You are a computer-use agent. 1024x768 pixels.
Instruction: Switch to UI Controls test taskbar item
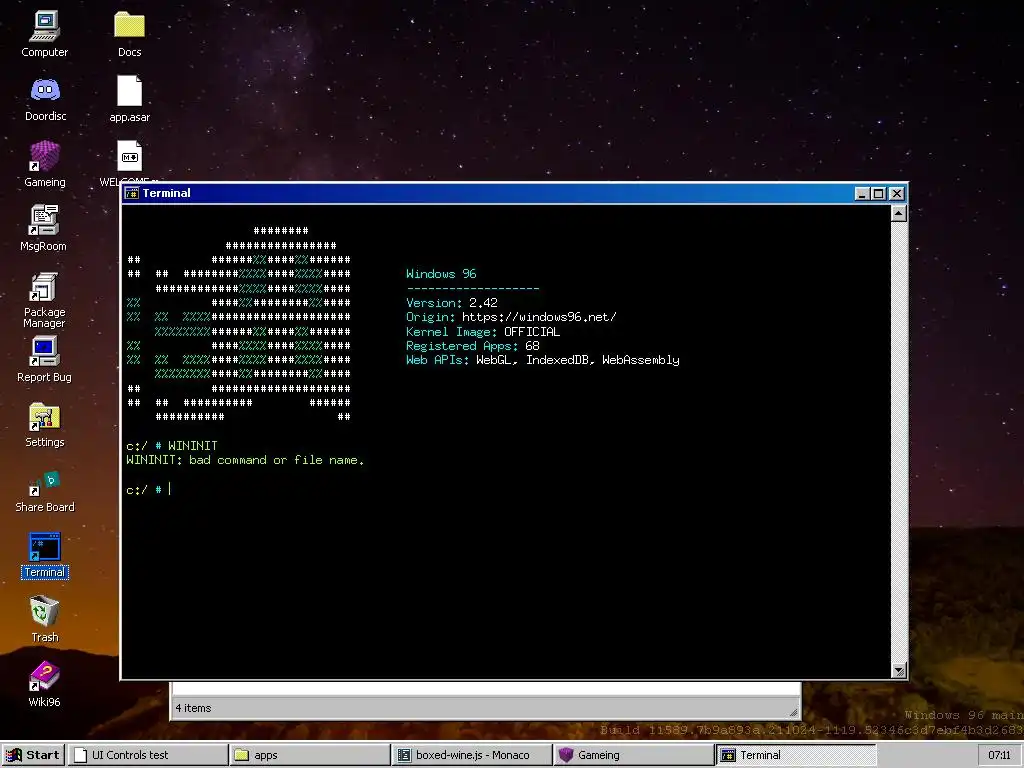(x=148, y=755)
